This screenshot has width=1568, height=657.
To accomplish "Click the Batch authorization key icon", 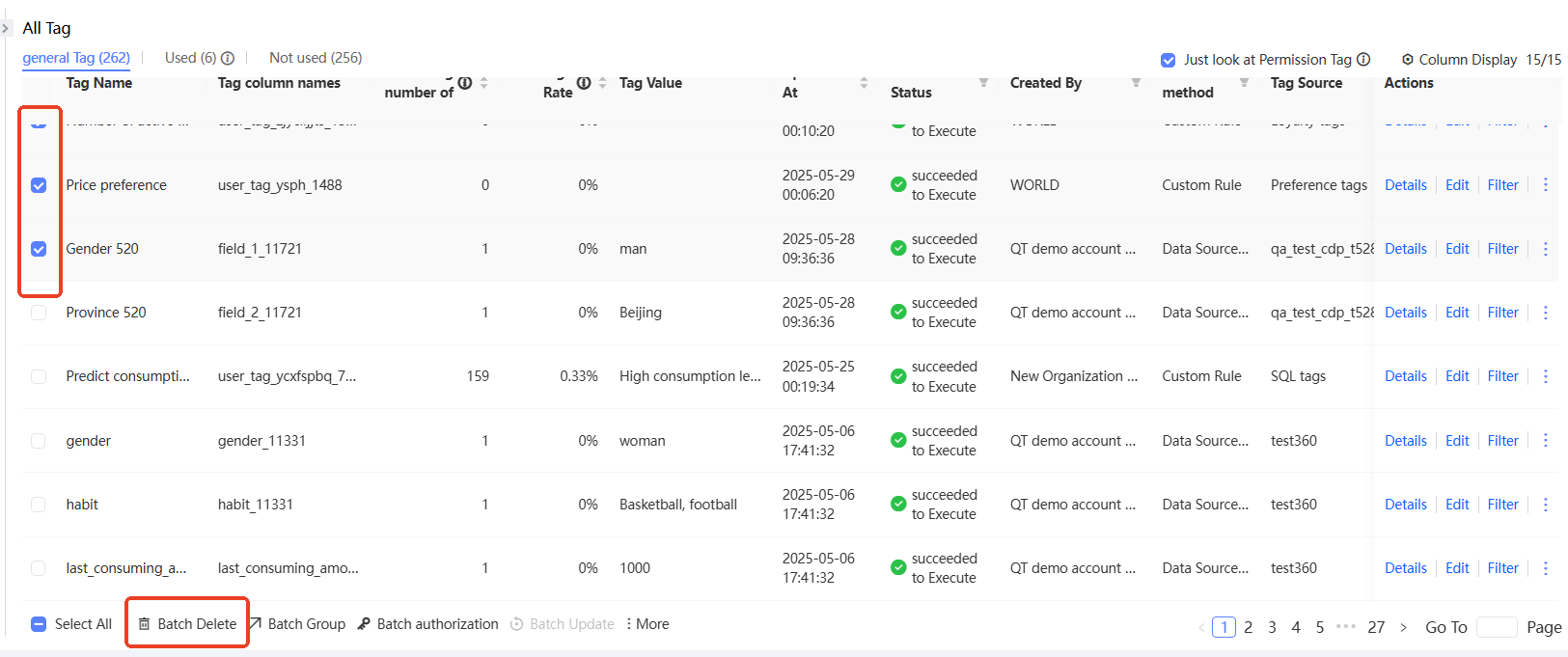I will pyautogui.click(x=364, y=624).
